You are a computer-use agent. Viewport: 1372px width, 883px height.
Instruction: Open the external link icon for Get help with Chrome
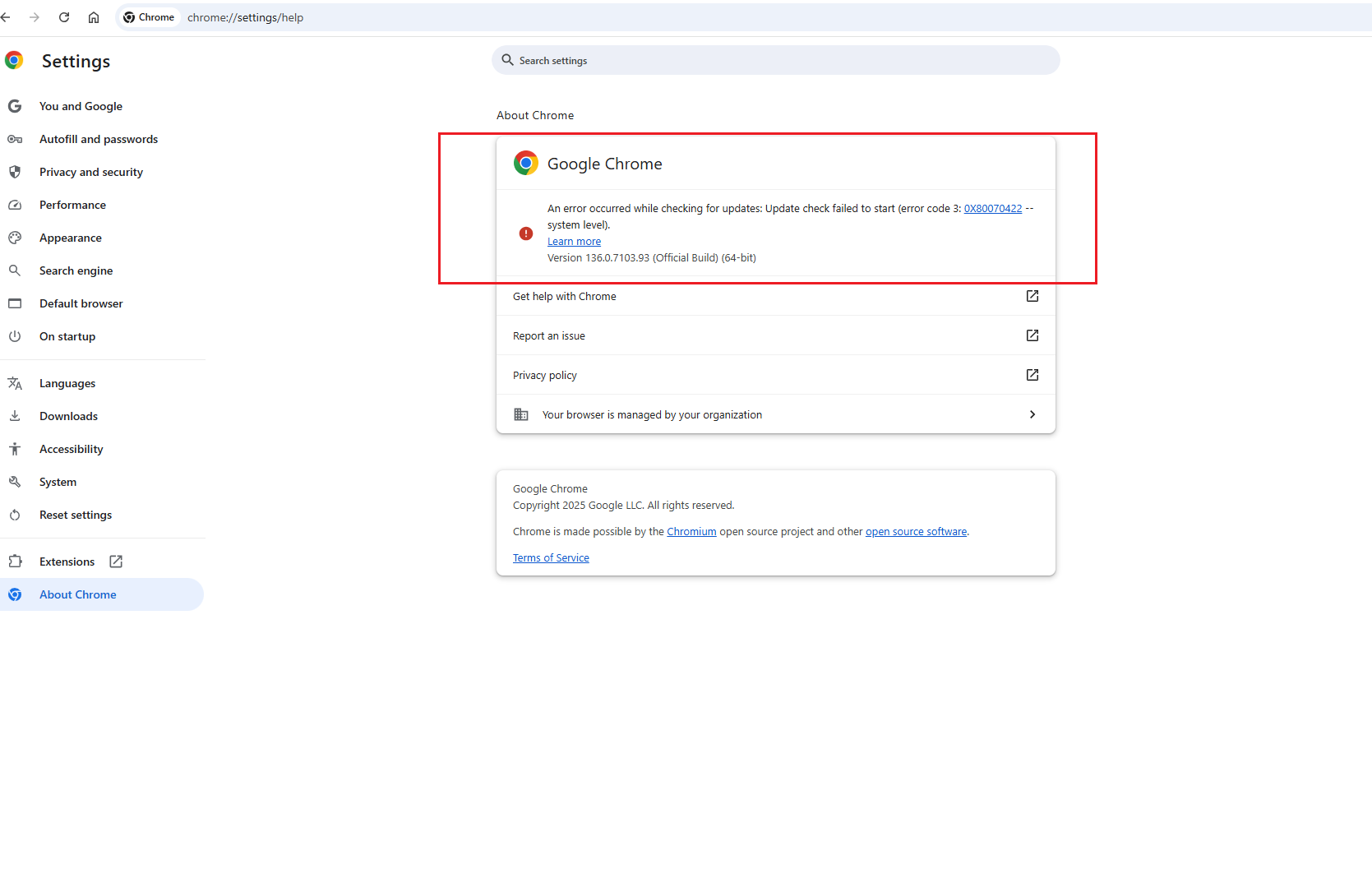click(1032, 296)
